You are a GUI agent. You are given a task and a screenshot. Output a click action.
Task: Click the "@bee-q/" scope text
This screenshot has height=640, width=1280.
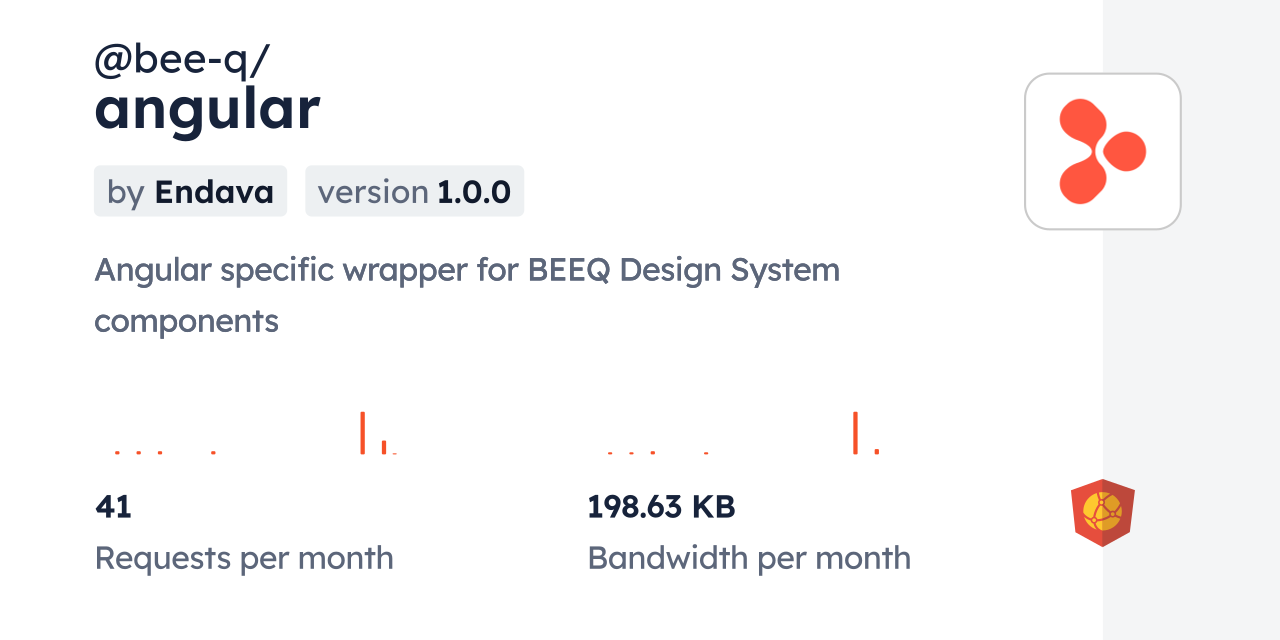181,61
